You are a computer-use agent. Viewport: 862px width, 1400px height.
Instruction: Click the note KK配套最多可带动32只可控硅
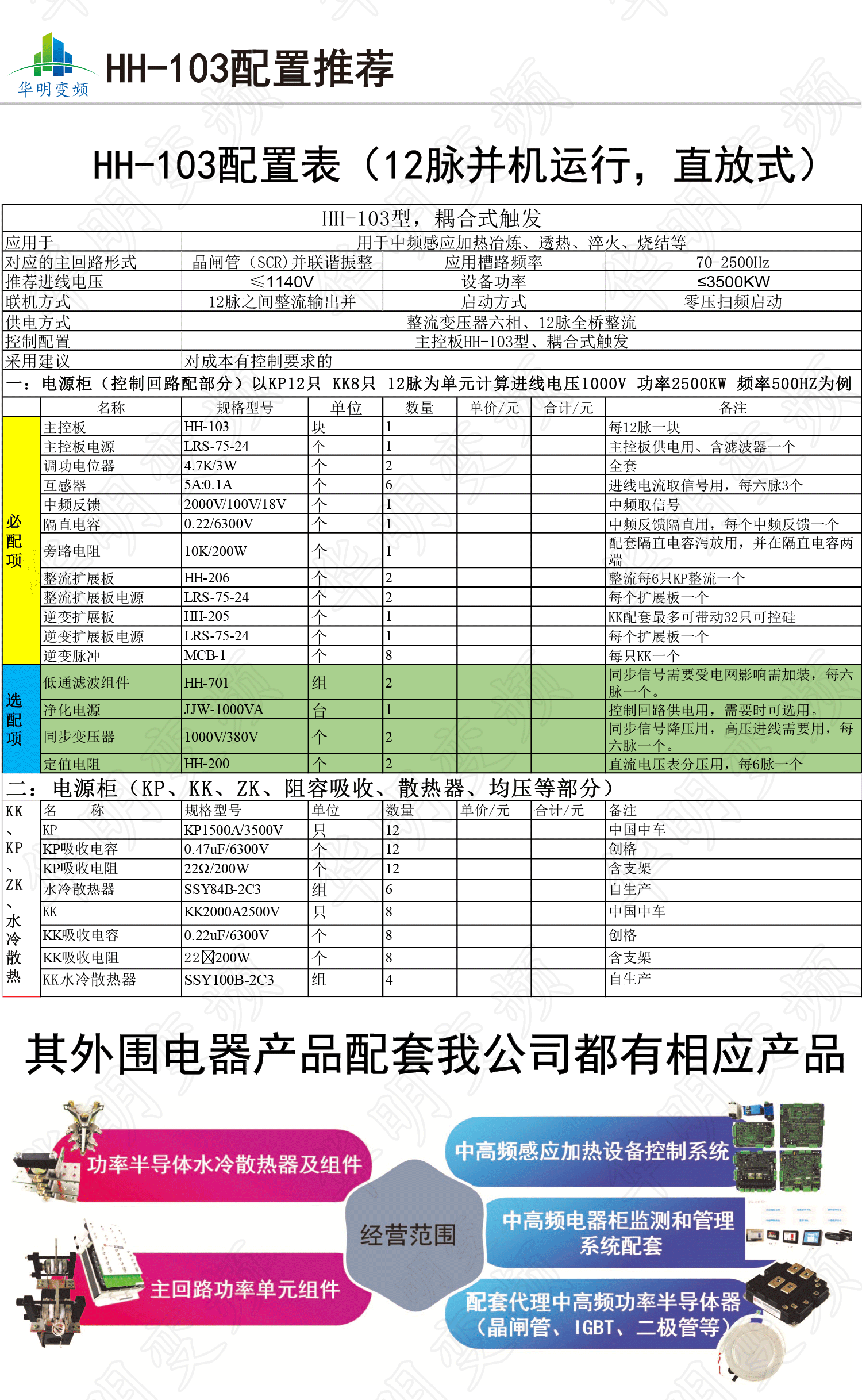coord(702,617)
